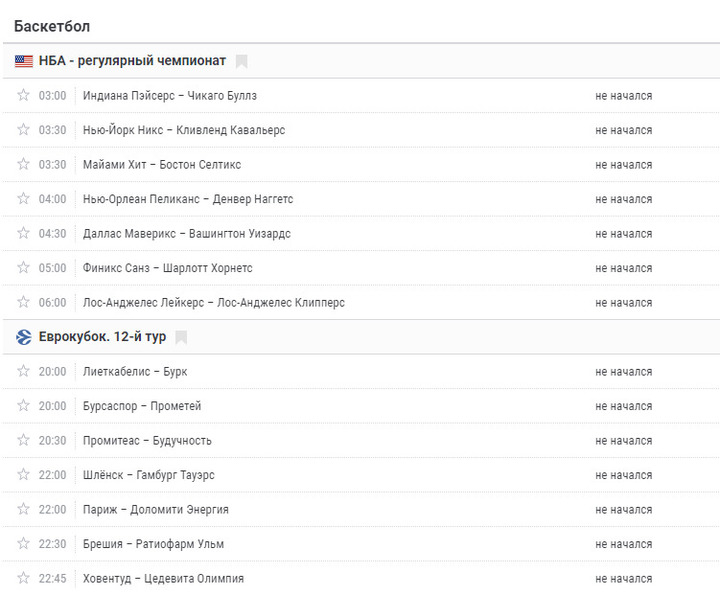Open match Даллас Маверикс – Вашингтон Уизардс
The width and height of the screenshot is (720, 595).
tap(186, 233)
